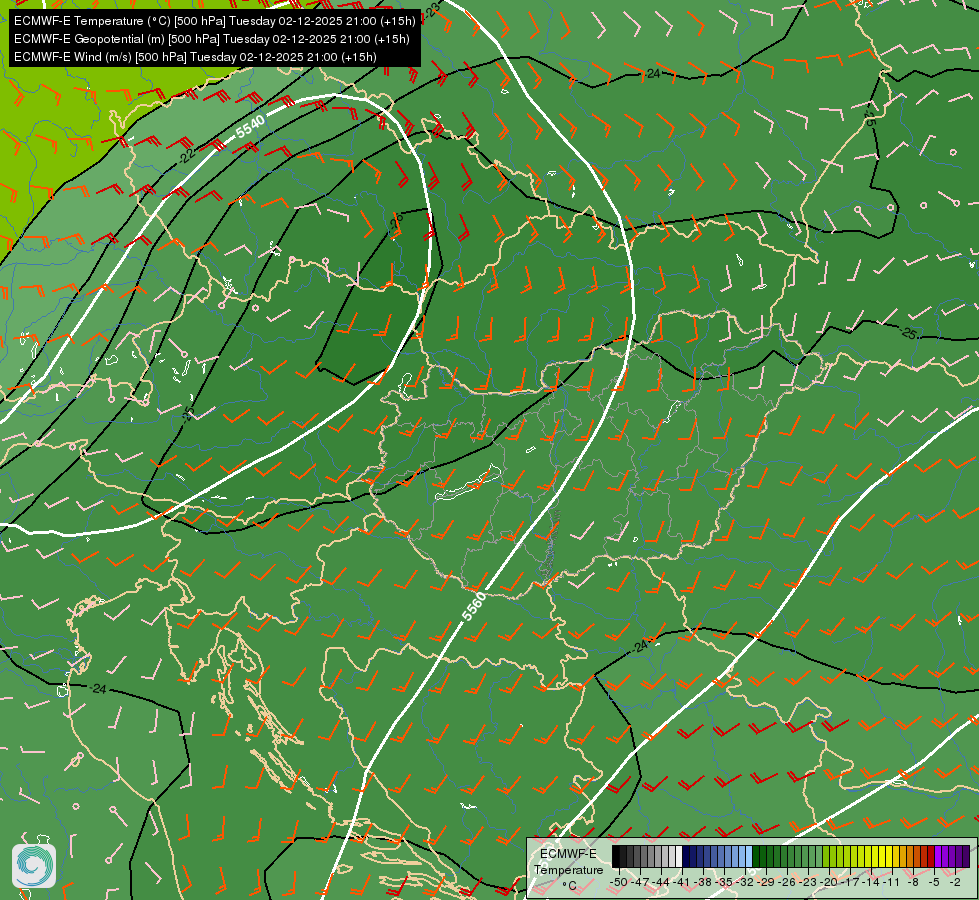Click the -11 legend tick label
This screenshot has height=900, width=979.
pyautogui.click(x=892, y=882)
